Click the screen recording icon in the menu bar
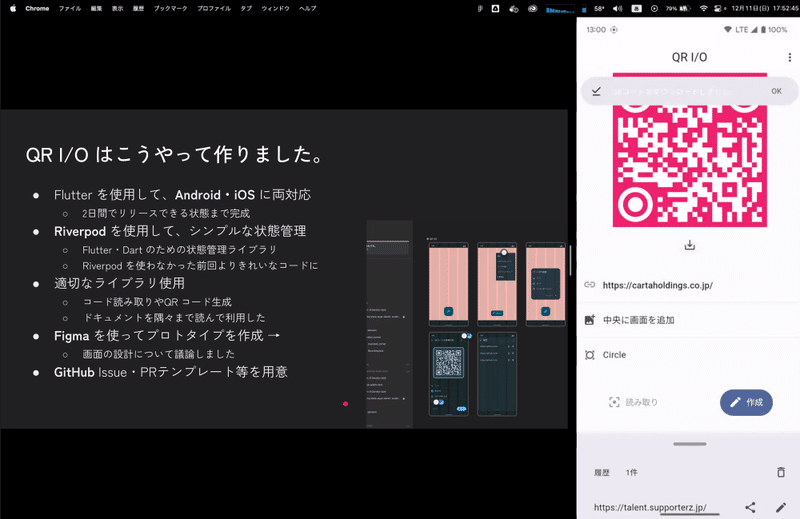The image size is (800, 519). 654,8
